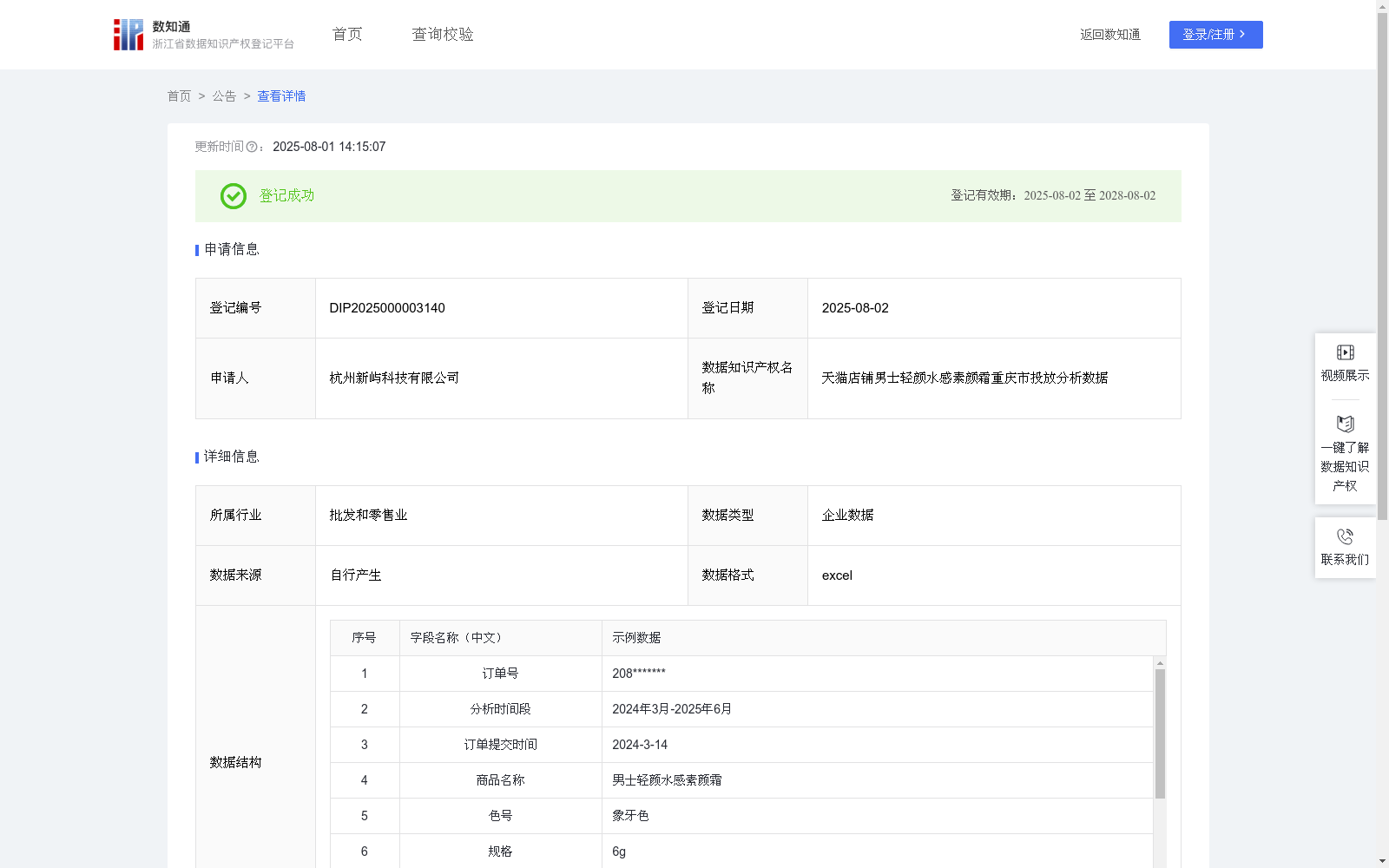The image size is (1389, 868).
Task: Click the update time 2025-08-01 14:15:07
Action: coord(329,148)
